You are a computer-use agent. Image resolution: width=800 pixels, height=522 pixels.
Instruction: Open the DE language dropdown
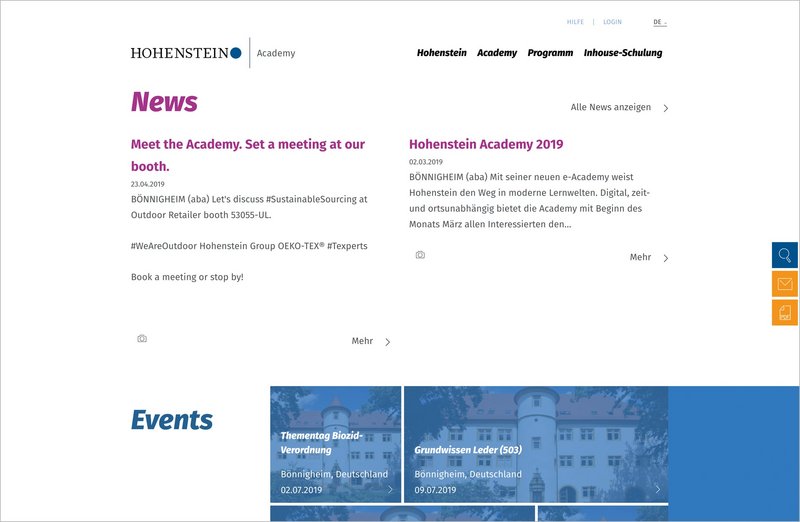pos(660,22)
